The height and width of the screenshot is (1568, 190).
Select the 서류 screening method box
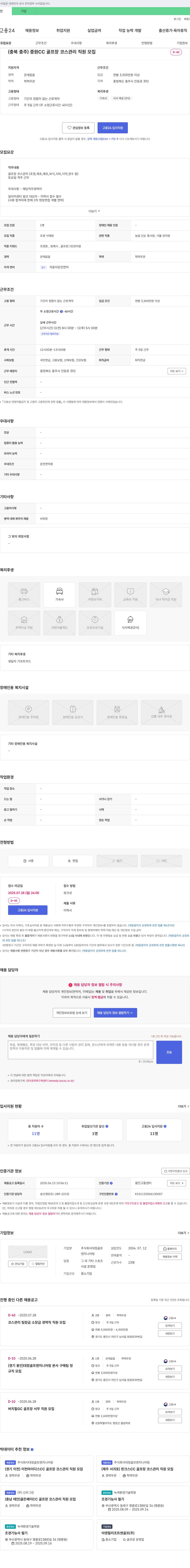point(28,861)
